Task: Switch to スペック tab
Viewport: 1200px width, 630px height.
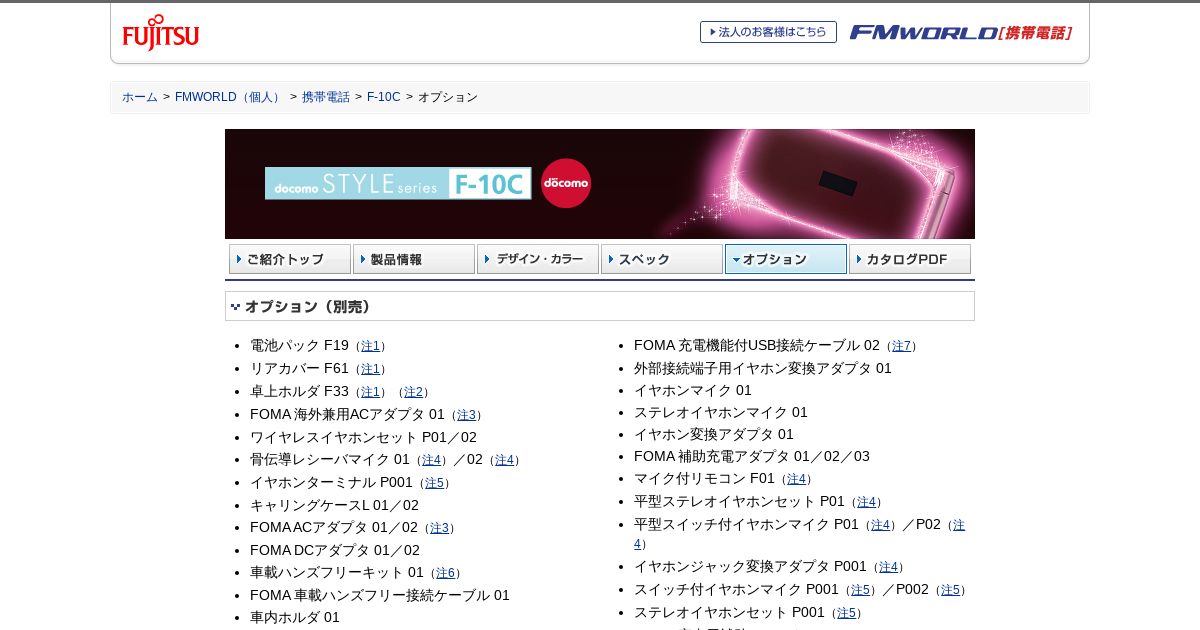Action: click(x=662, y=259)
